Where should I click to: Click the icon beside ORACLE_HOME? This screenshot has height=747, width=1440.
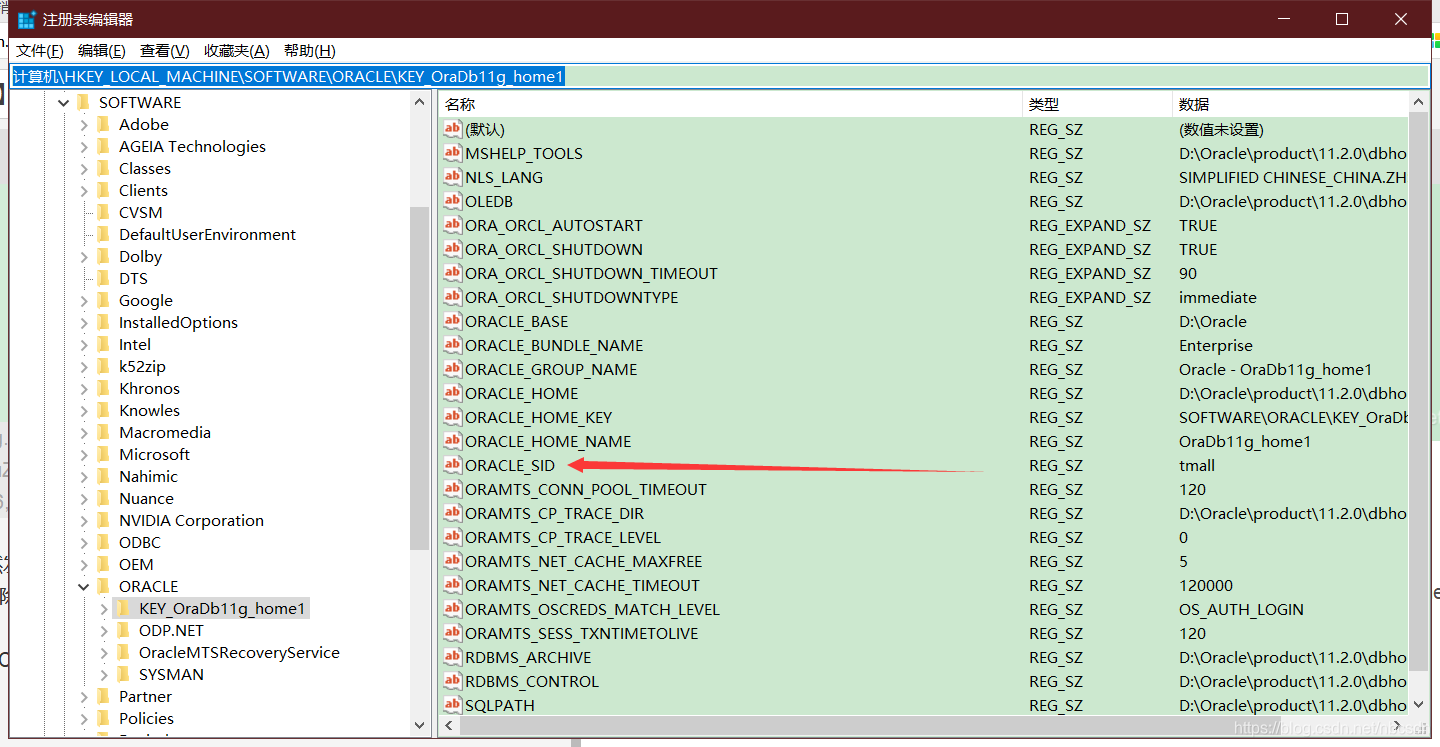tap(453, 393)
